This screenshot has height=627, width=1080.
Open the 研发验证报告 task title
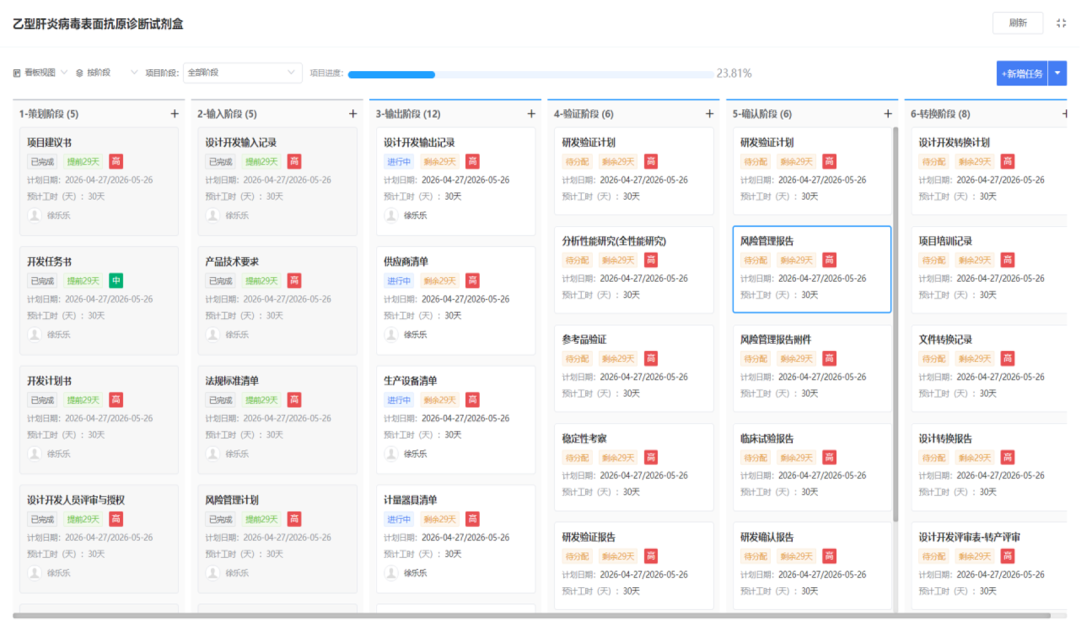point(589,537)
